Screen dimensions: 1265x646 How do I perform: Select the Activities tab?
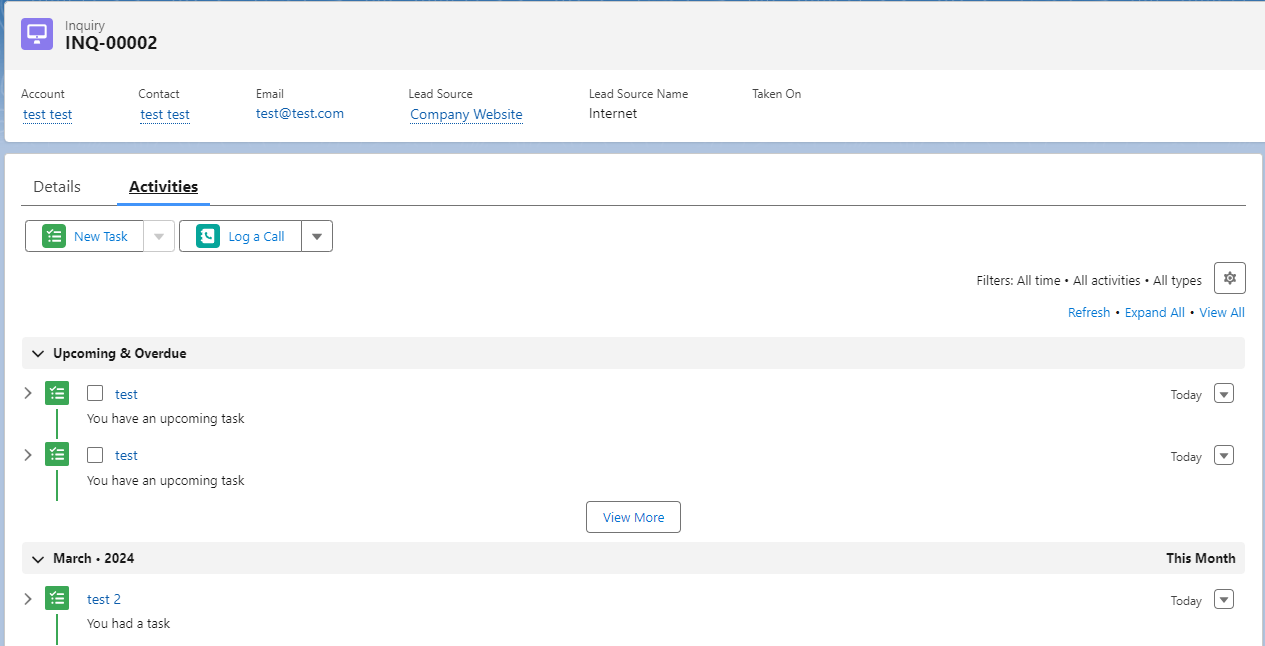pos(163,186)
